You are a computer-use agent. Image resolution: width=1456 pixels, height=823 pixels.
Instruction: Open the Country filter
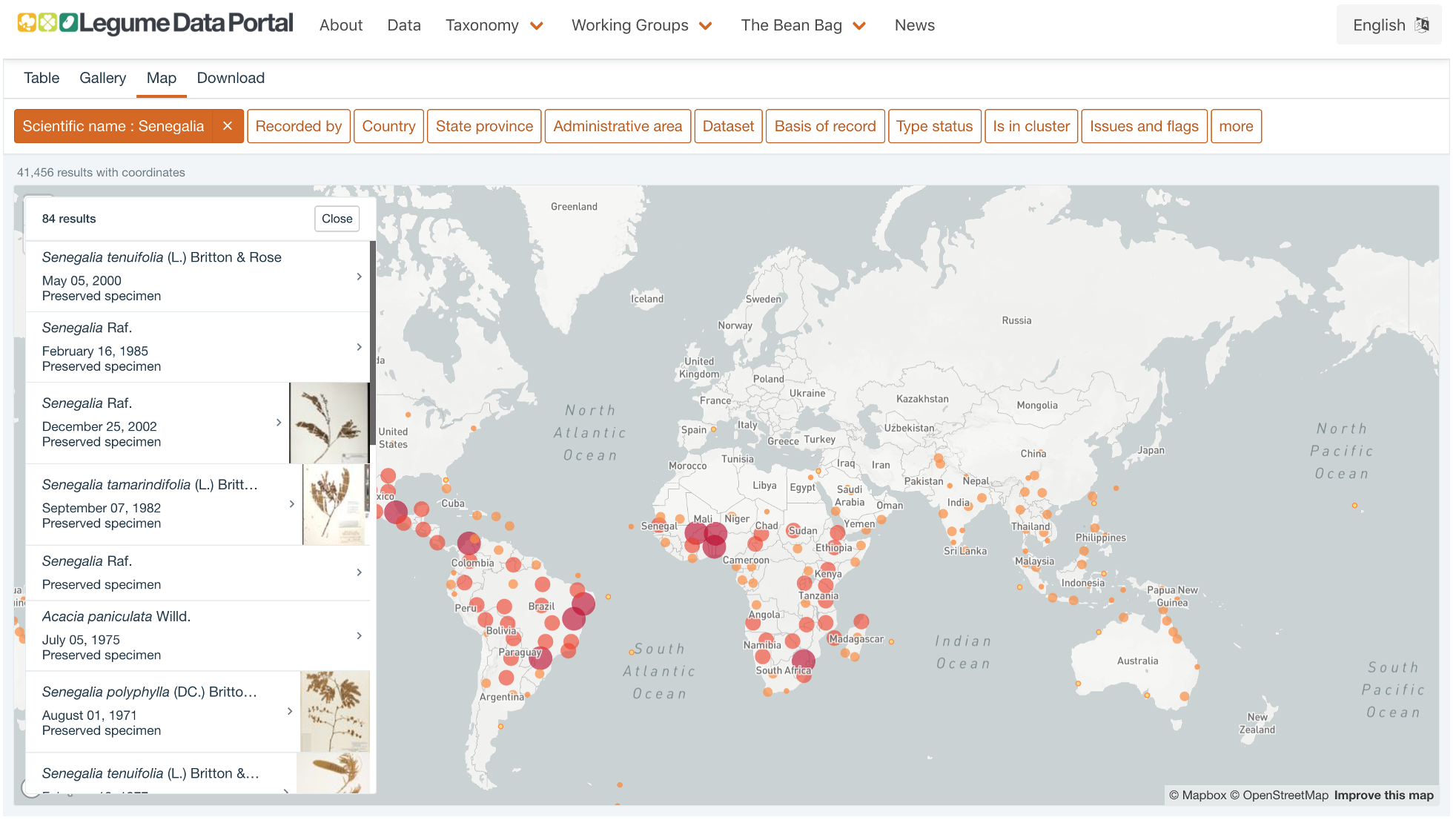point(388,126)
